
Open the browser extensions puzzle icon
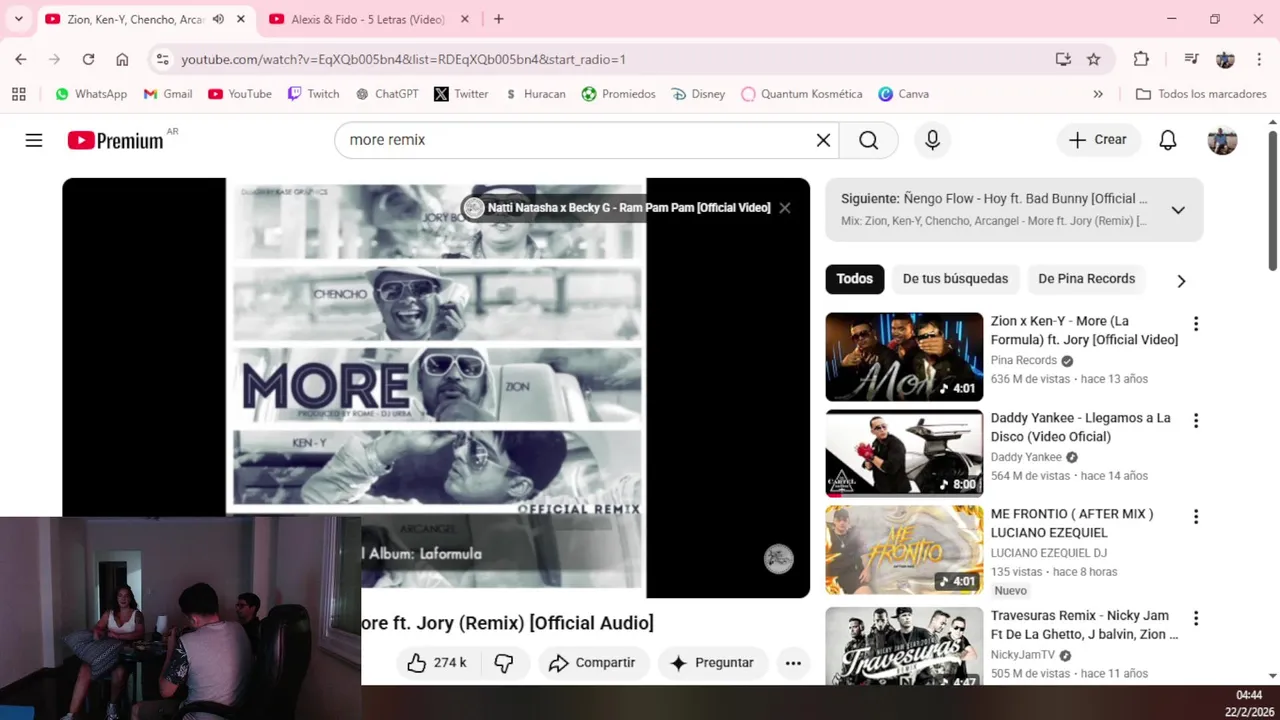tap(1141, 59)
